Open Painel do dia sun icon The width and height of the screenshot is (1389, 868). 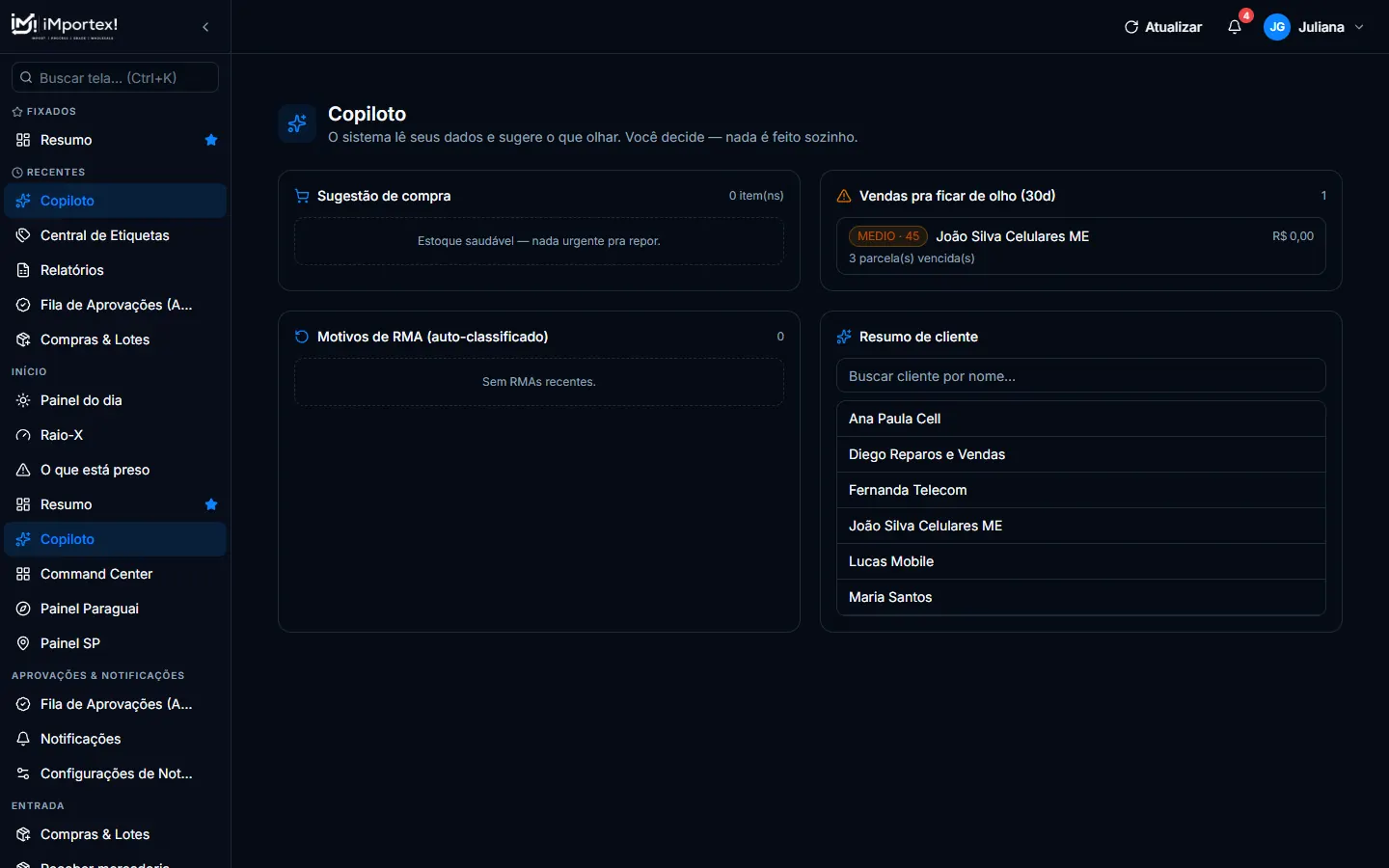point(23,400)
